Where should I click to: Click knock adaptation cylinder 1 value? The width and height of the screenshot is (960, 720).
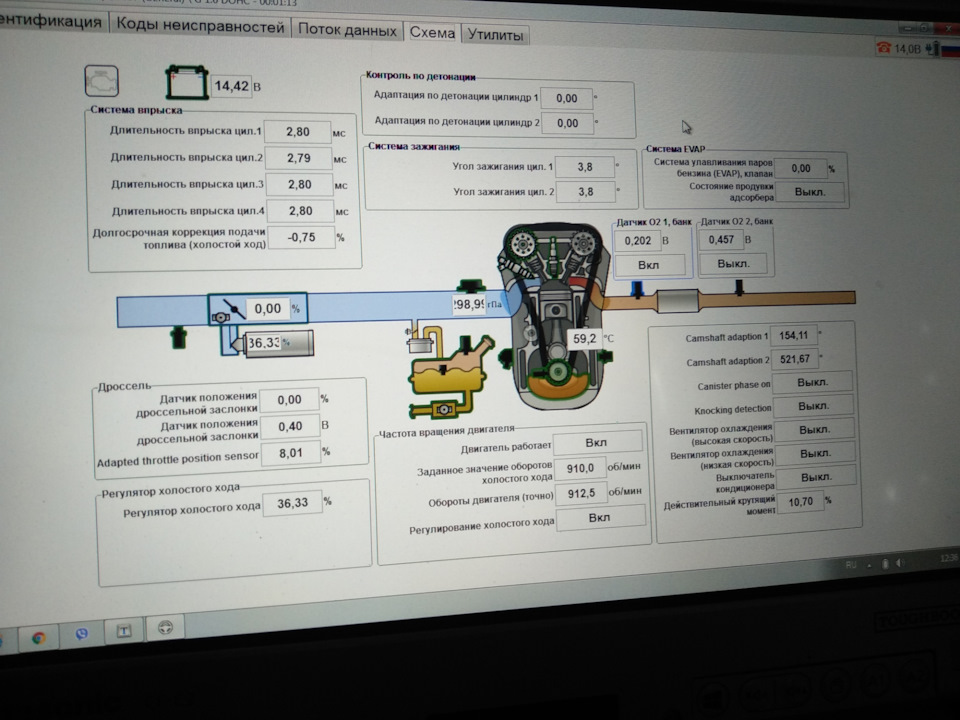pos(566,99)
